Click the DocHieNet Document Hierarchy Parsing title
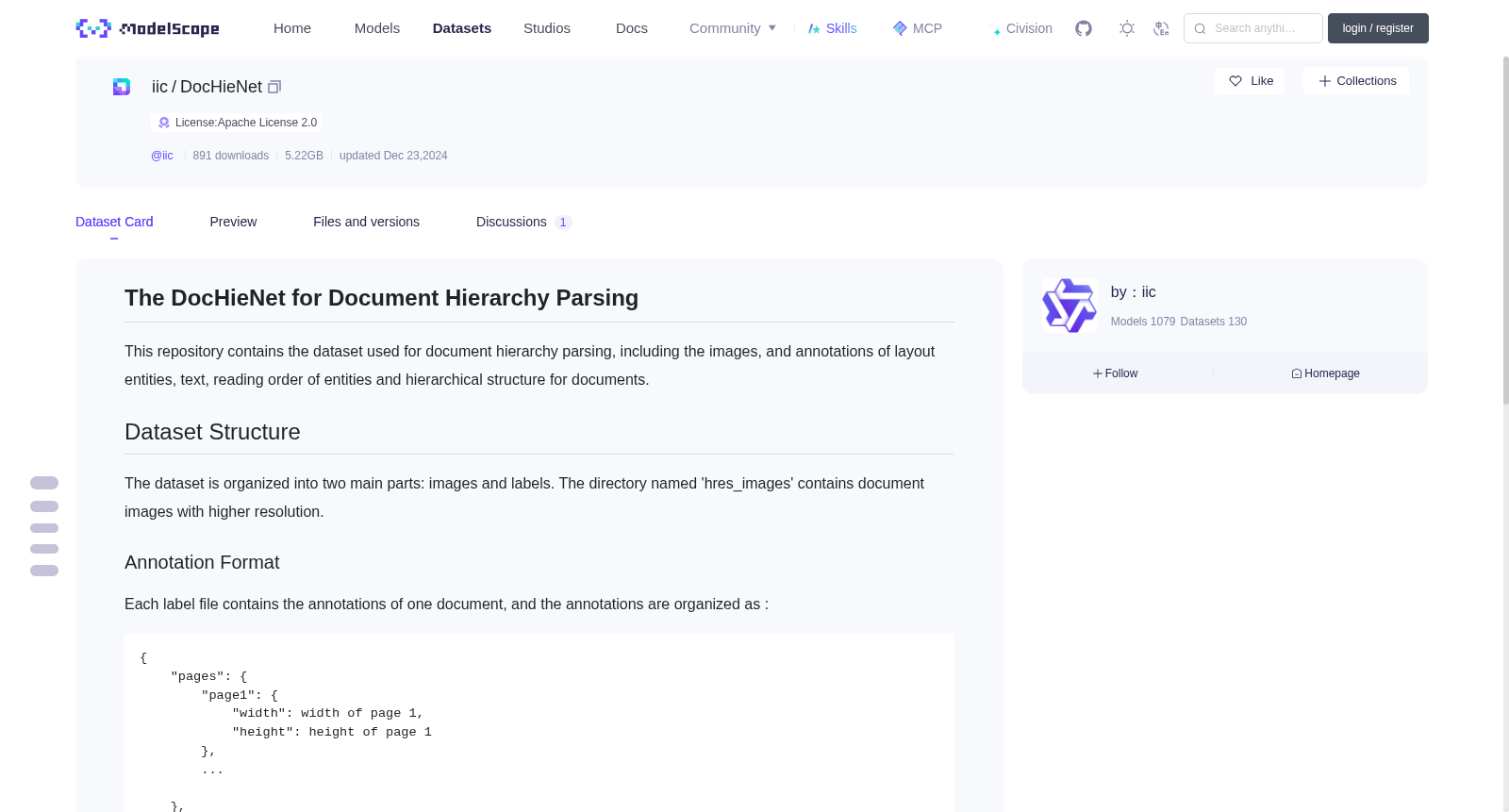1509x812 pixels. pyautogui.click(x=381, y=298)
